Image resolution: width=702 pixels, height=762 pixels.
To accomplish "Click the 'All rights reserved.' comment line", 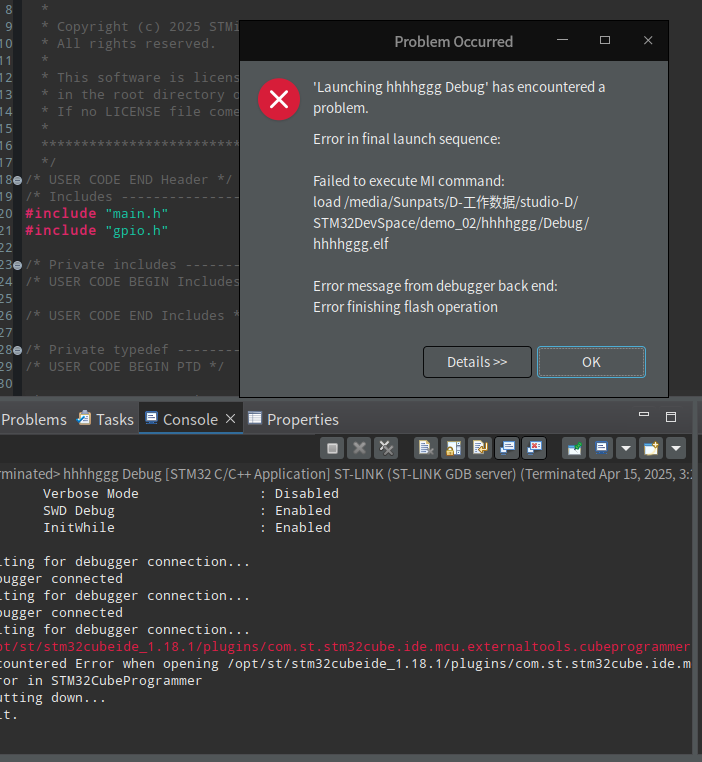I will click(x=128, y=43).
